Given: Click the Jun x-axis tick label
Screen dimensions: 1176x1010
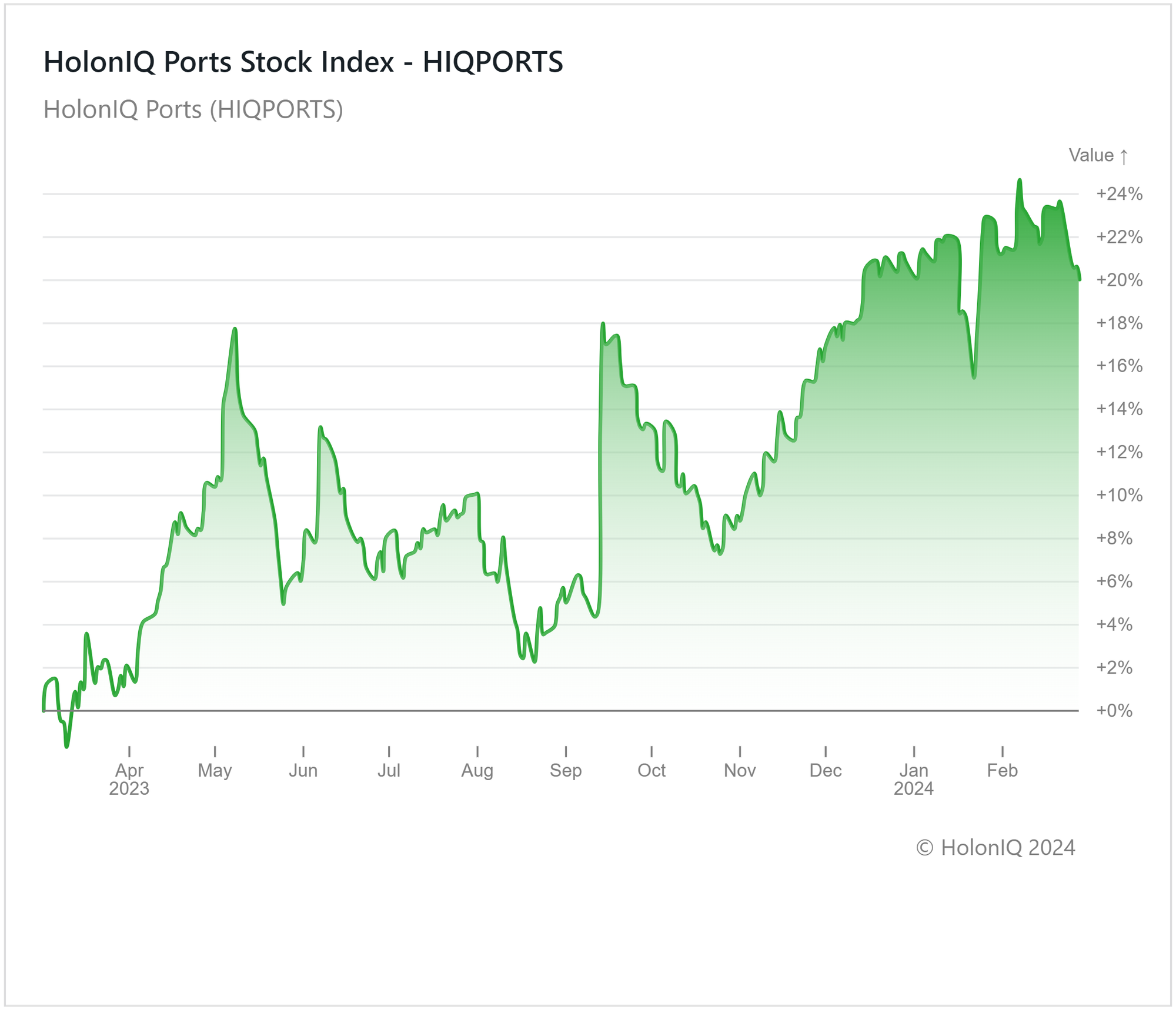Looking at the screenshot, I should click(x=303, y=770).
